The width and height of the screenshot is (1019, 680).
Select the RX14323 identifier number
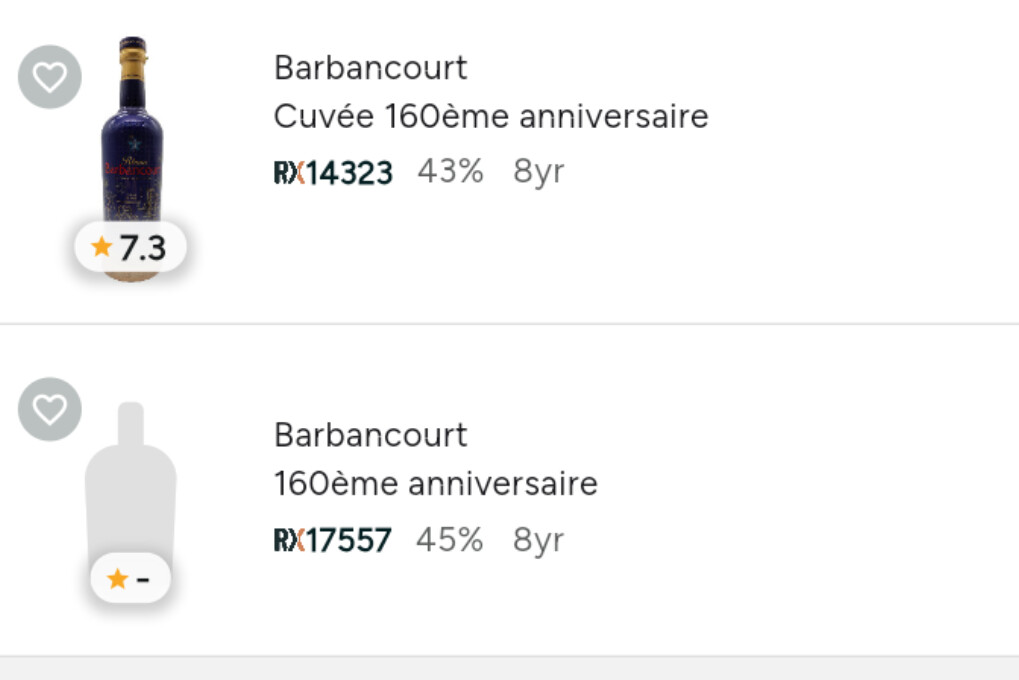click(x=349, y=173)
